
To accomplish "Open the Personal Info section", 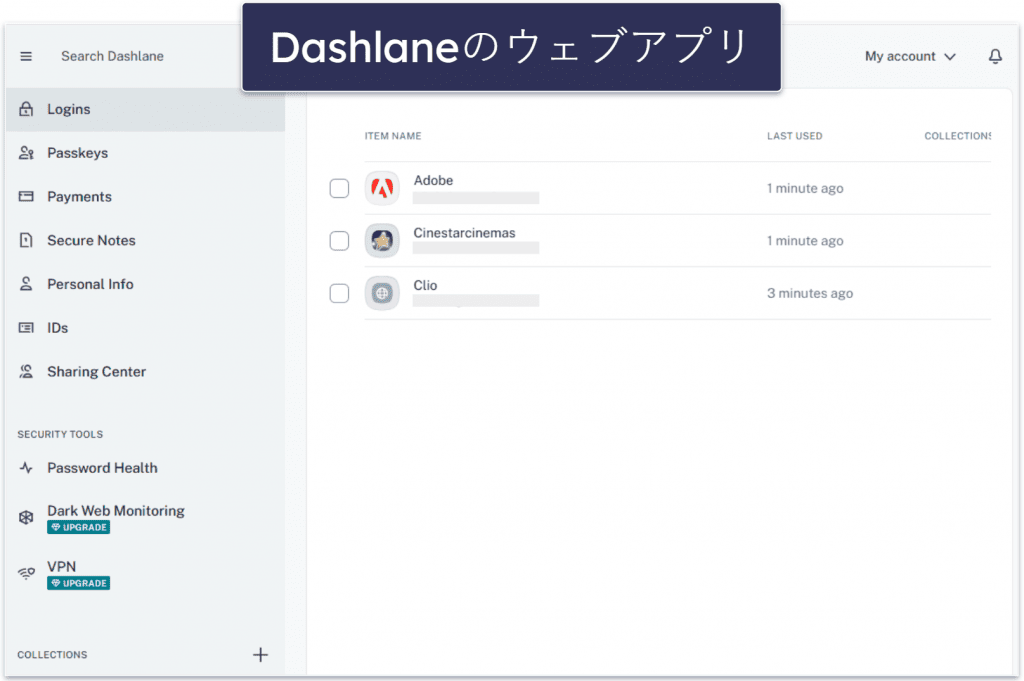I will pos(146,284).
